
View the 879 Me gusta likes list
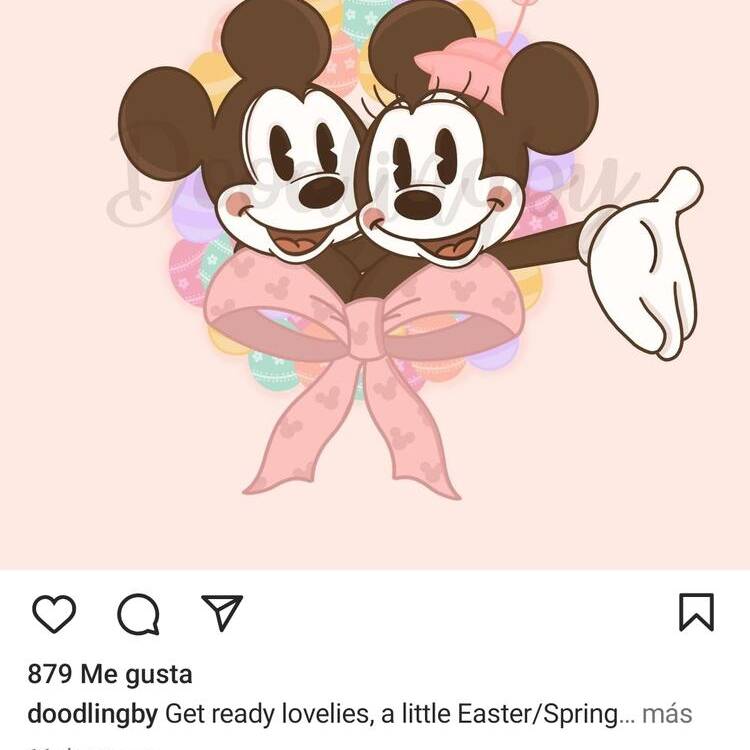[110, 674]
